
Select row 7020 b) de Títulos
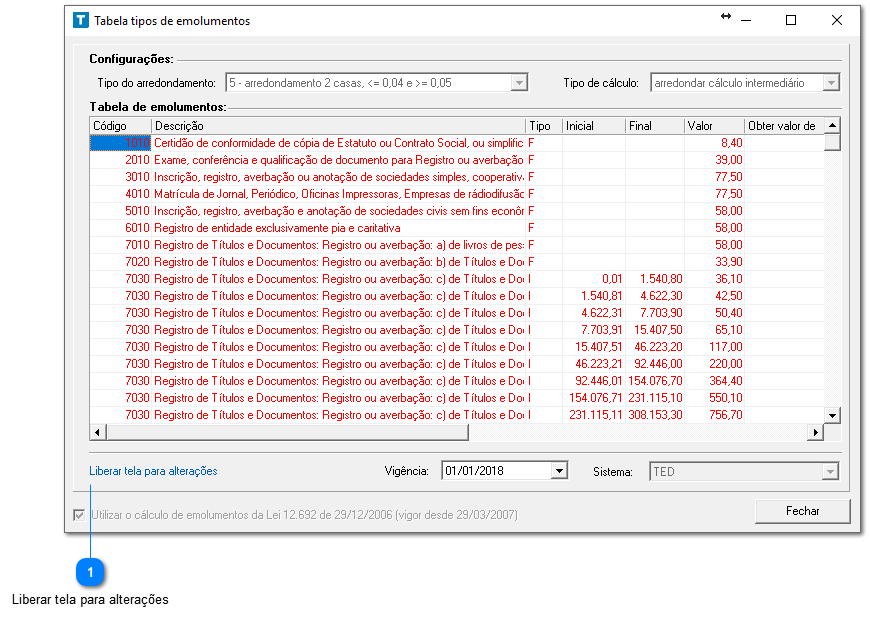click(x=457, y=262)
